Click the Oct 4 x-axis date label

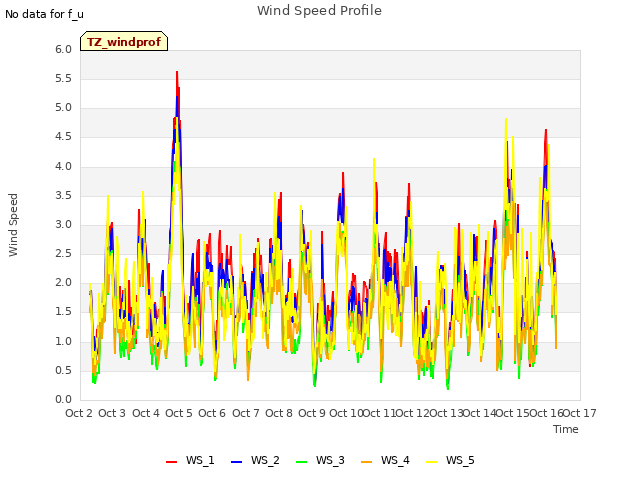pos(146,413)
